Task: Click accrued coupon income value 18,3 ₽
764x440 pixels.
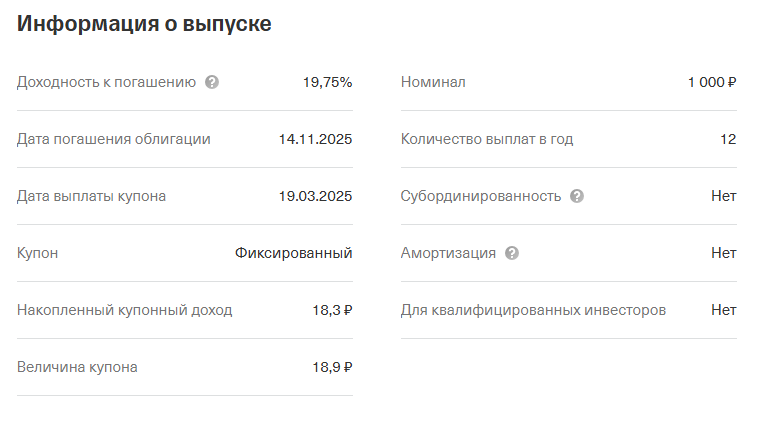Action: 331,310
